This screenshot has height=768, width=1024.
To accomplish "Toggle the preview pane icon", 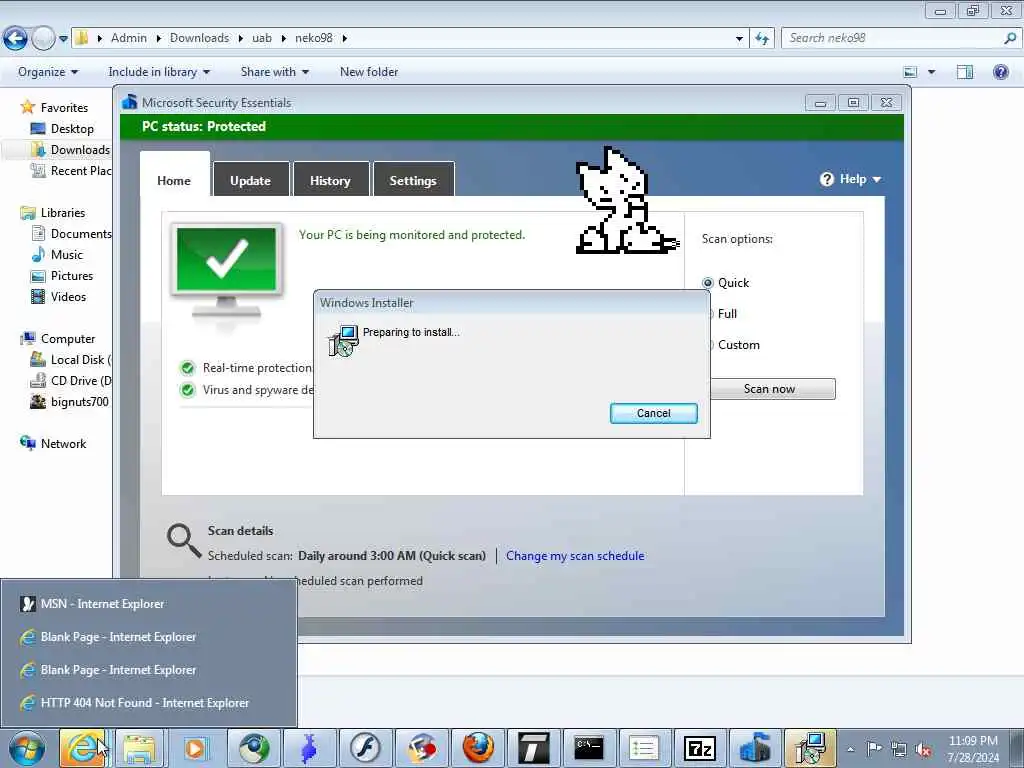I will pos(965,72).
